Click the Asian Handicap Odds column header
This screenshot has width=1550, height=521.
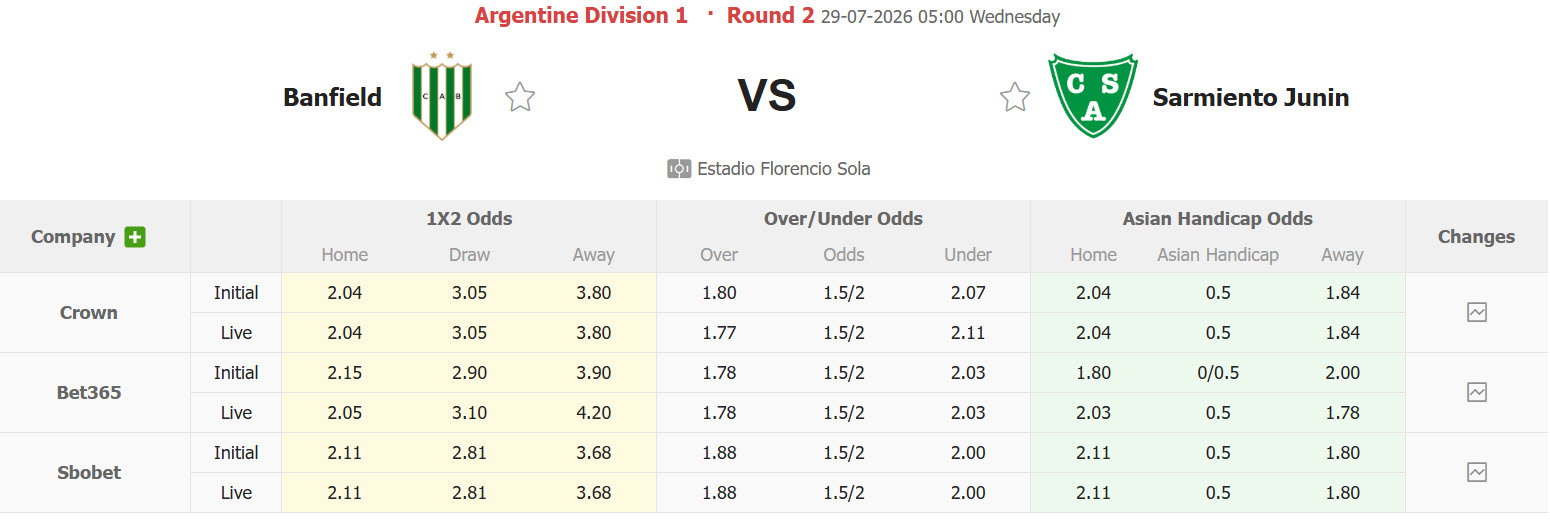1217,218
